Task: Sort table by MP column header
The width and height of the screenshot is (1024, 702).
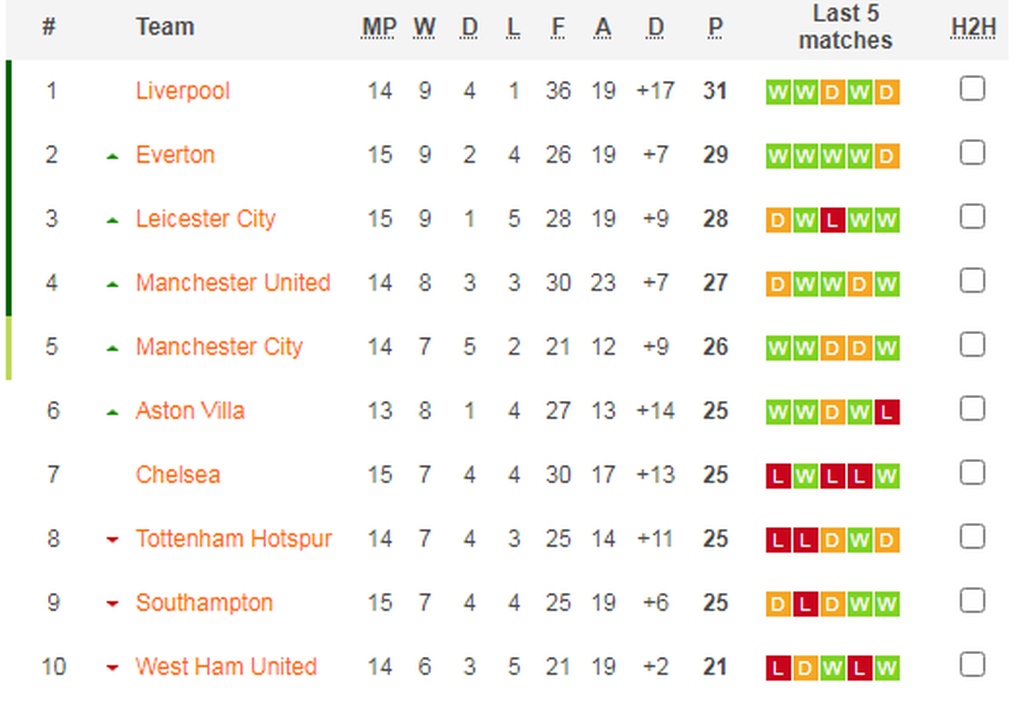Action: tap(379, 27)
